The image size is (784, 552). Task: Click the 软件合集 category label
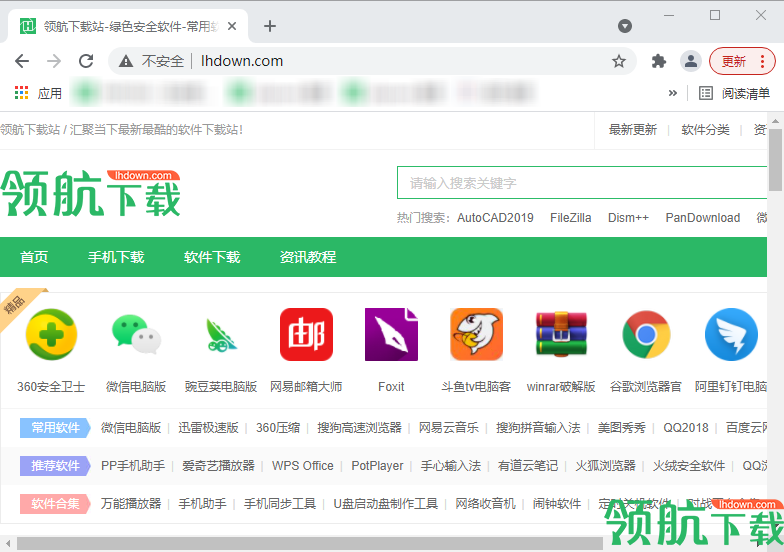tap(55, 504)
